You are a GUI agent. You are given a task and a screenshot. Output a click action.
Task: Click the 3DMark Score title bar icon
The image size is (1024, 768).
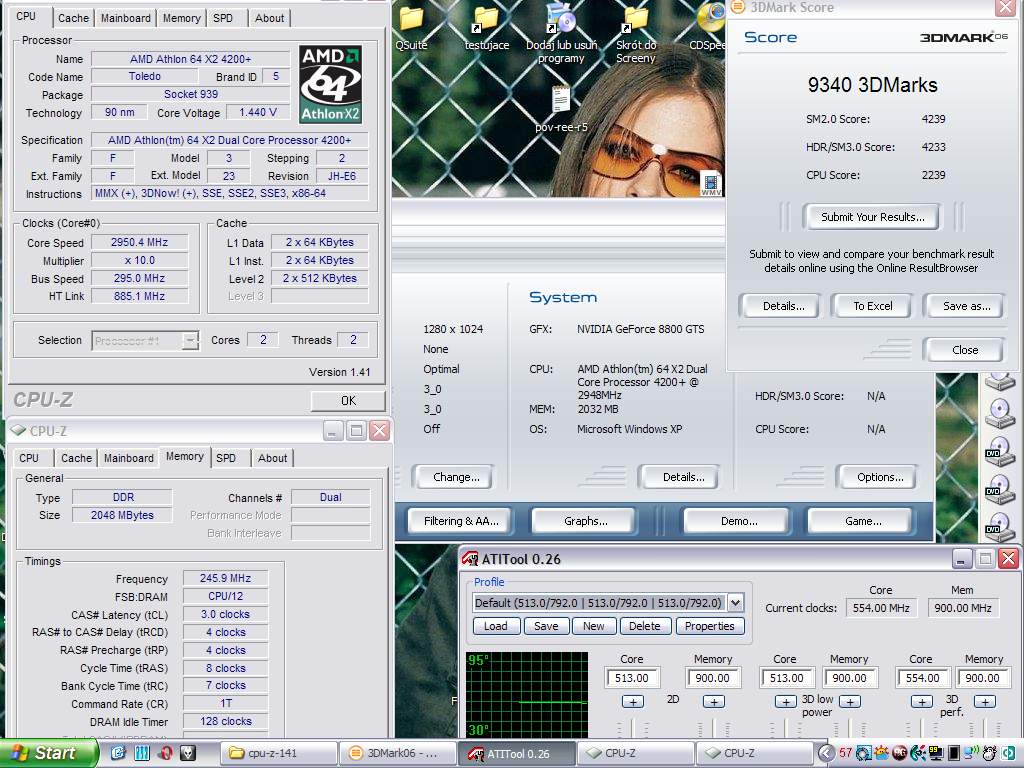(739, 7)
